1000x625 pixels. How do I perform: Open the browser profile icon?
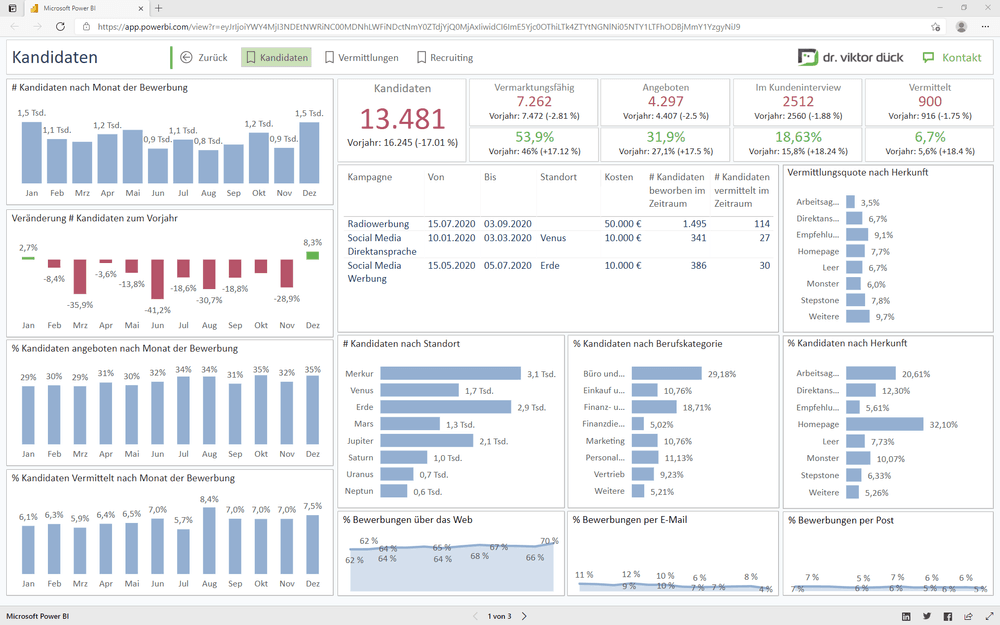point(961,27)
